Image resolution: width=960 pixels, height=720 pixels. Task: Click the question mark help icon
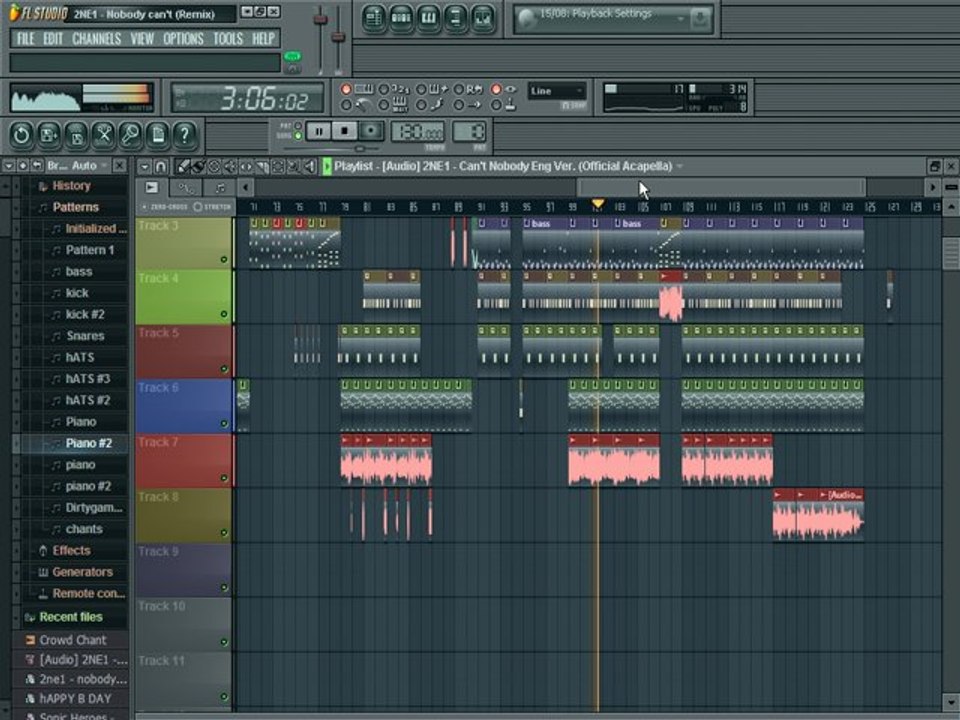click(184, 135)
